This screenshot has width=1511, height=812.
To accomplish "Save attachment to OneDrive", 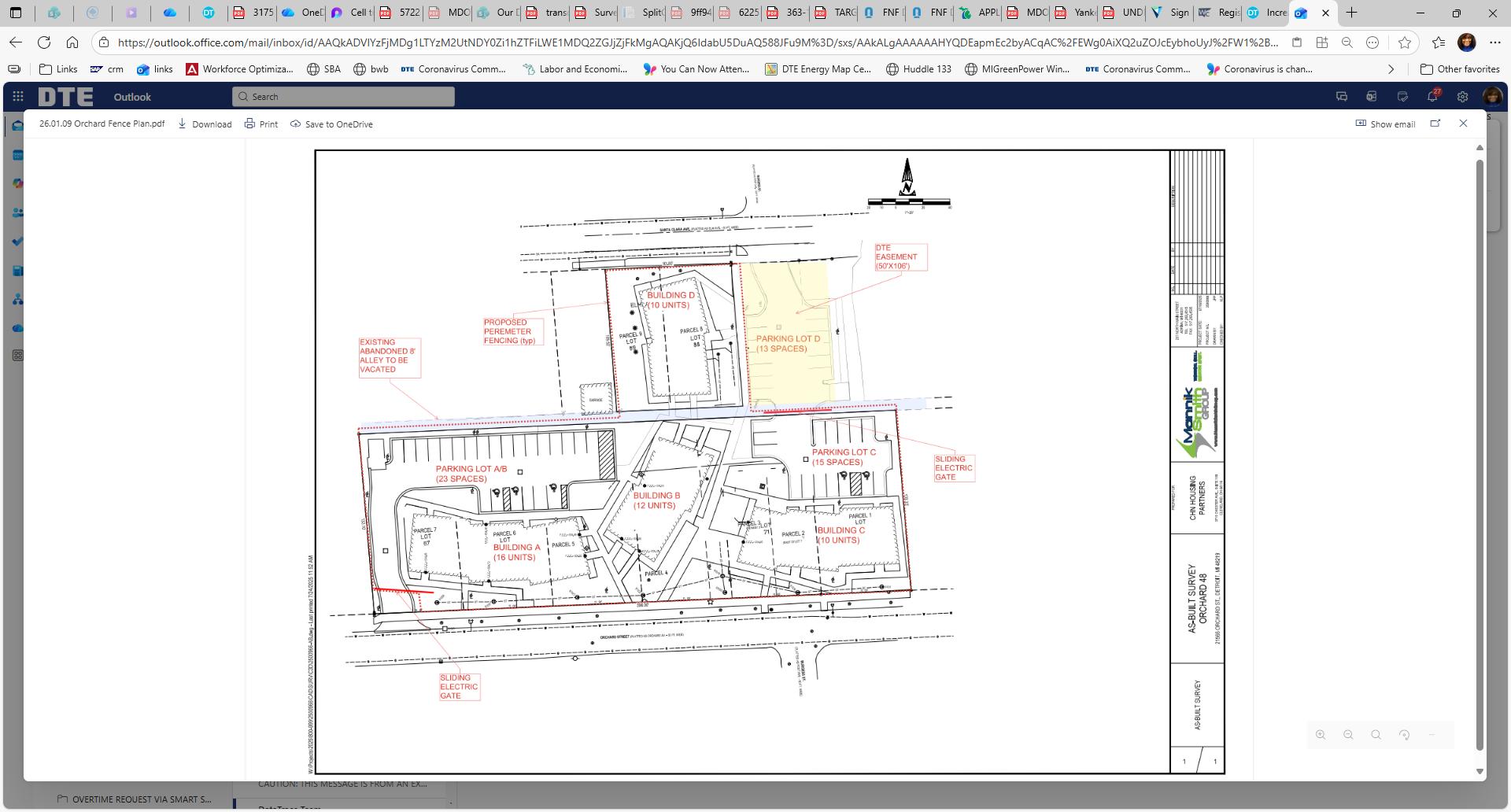I will tap(331, 124).
